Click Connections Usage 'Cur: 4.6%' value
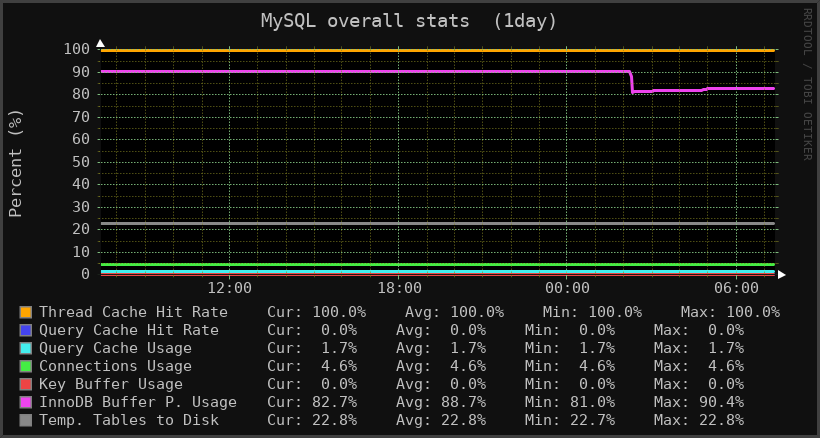 (x=312, y=366)
